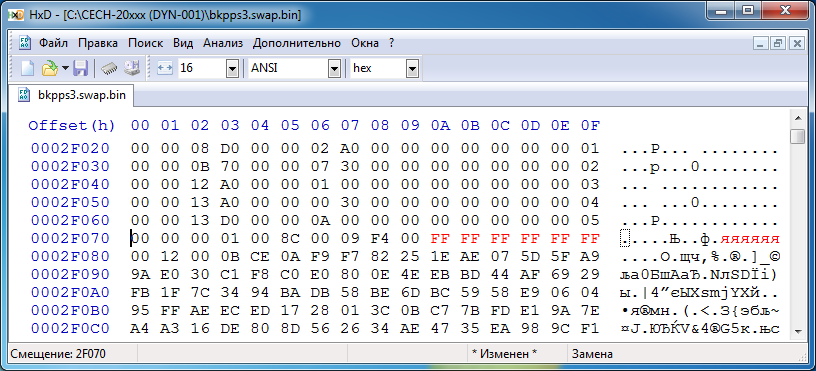
Task: Click the Open RAM chip icon
Action: pos(109,68)
